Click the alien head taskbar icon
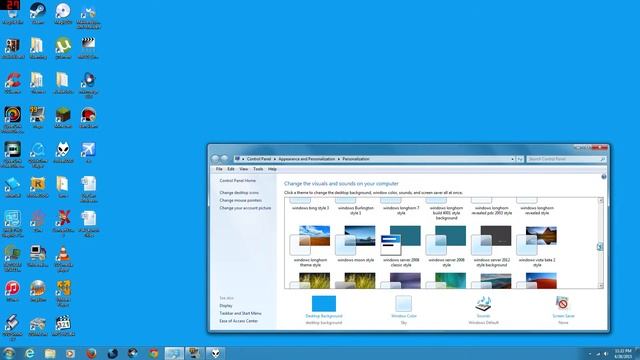Viewport: 640px width, 360px height. [x=215, y=353]
